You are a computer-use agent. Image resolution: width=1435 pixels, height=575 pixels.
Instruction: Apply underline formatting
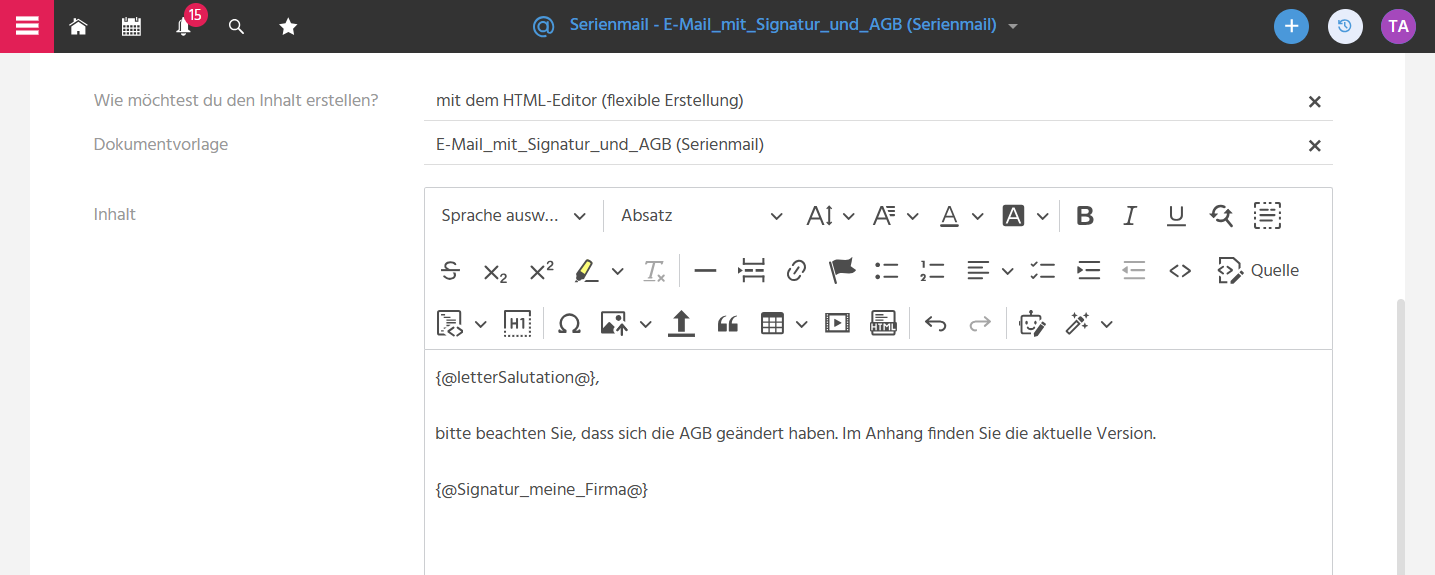[1176, 215]
